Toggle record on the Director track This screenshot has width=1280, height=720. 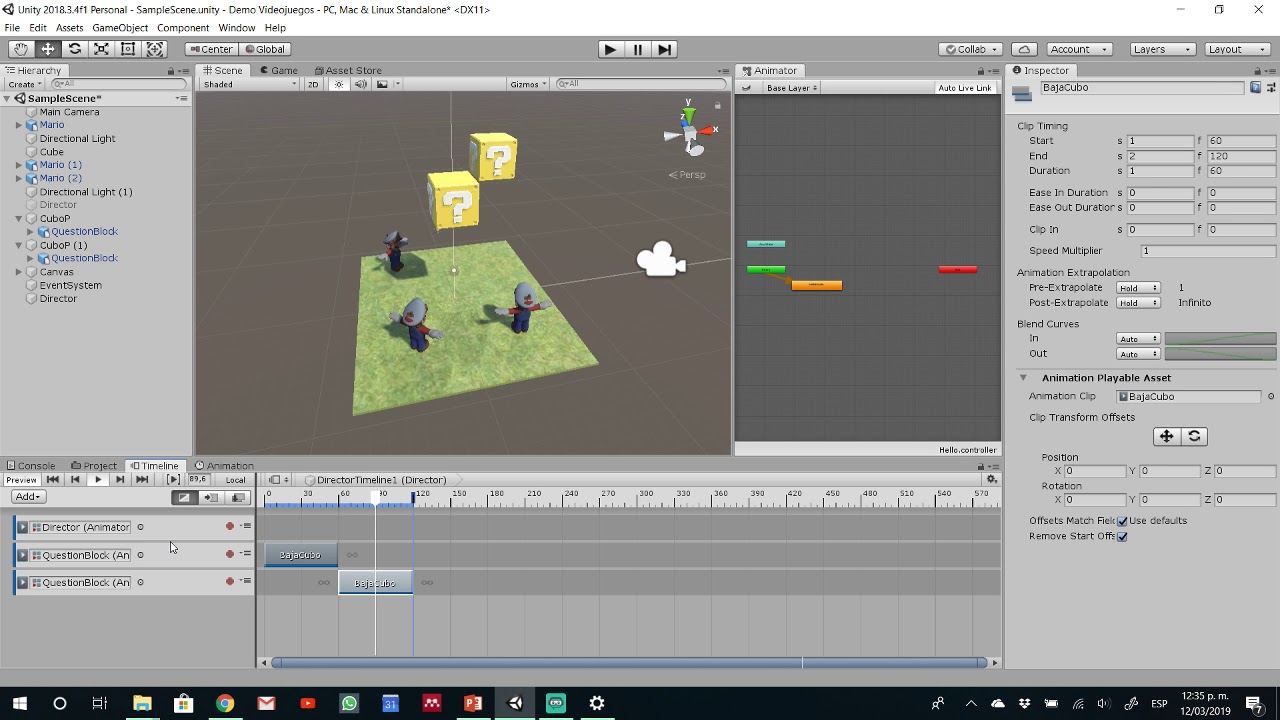click(230, 526)
